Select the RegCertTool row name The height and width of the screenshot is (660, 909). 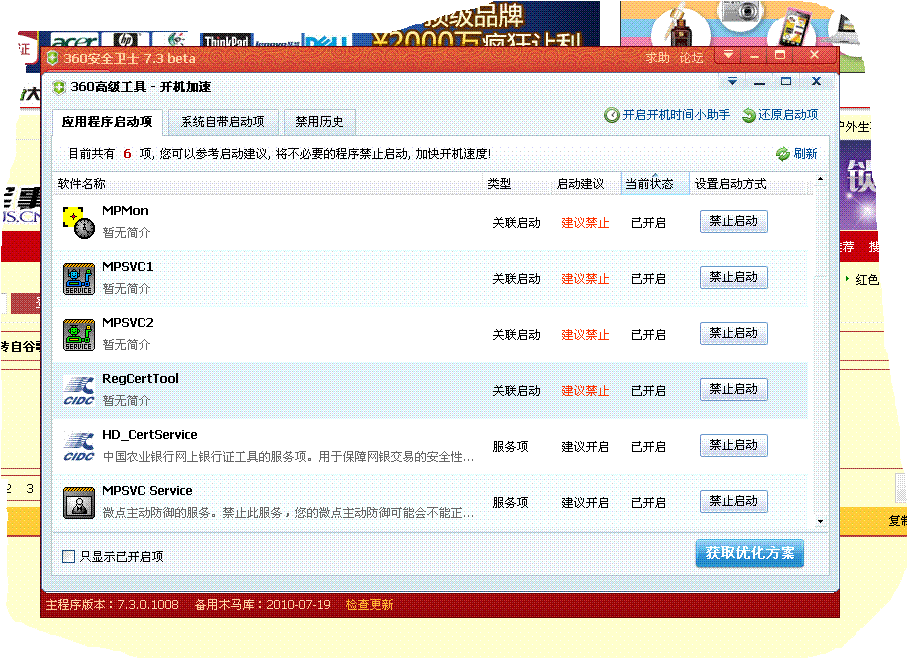point(140,379)
